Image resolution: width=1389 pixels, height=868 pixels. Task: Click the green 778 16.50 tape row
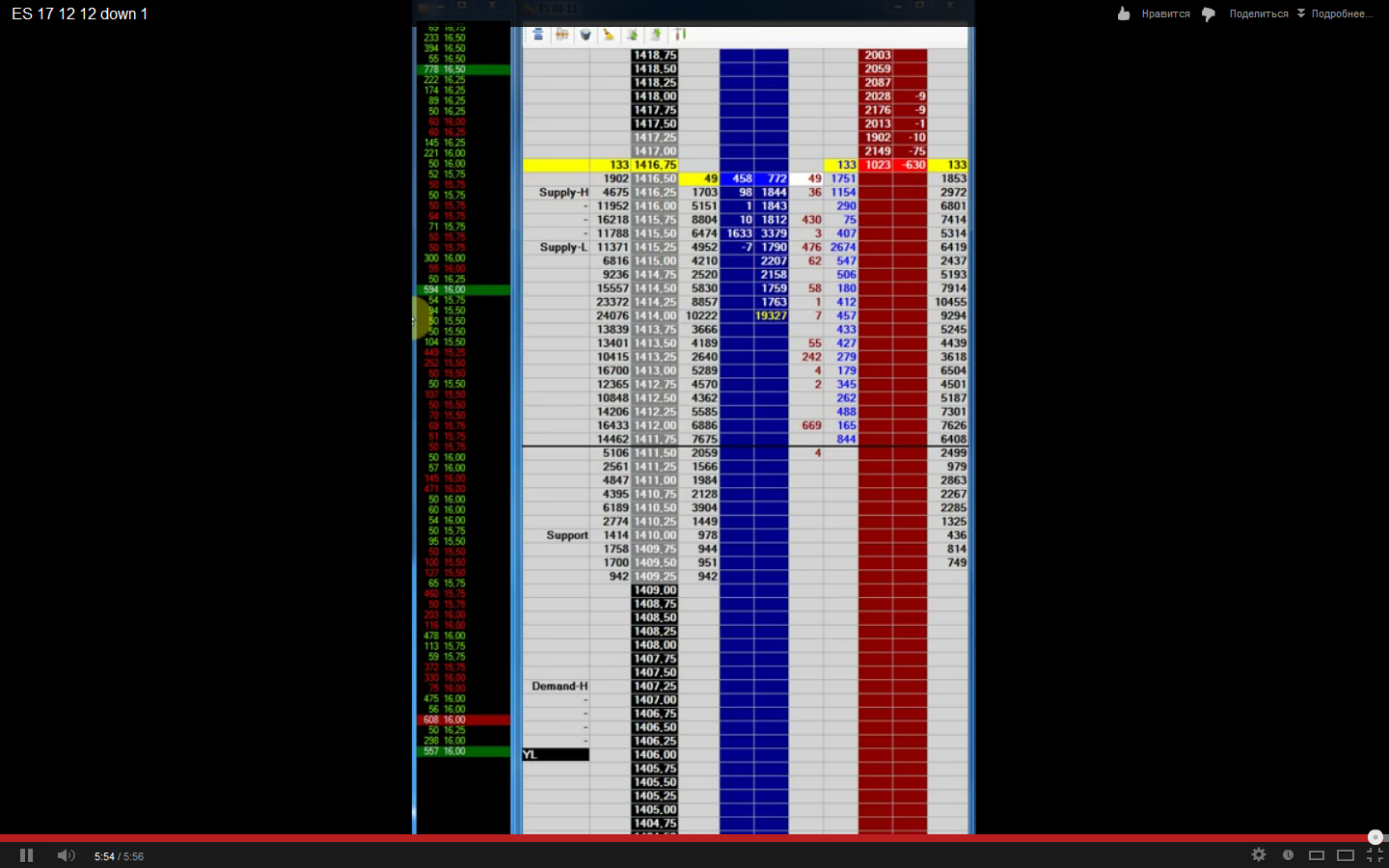[x=463, y=69]
